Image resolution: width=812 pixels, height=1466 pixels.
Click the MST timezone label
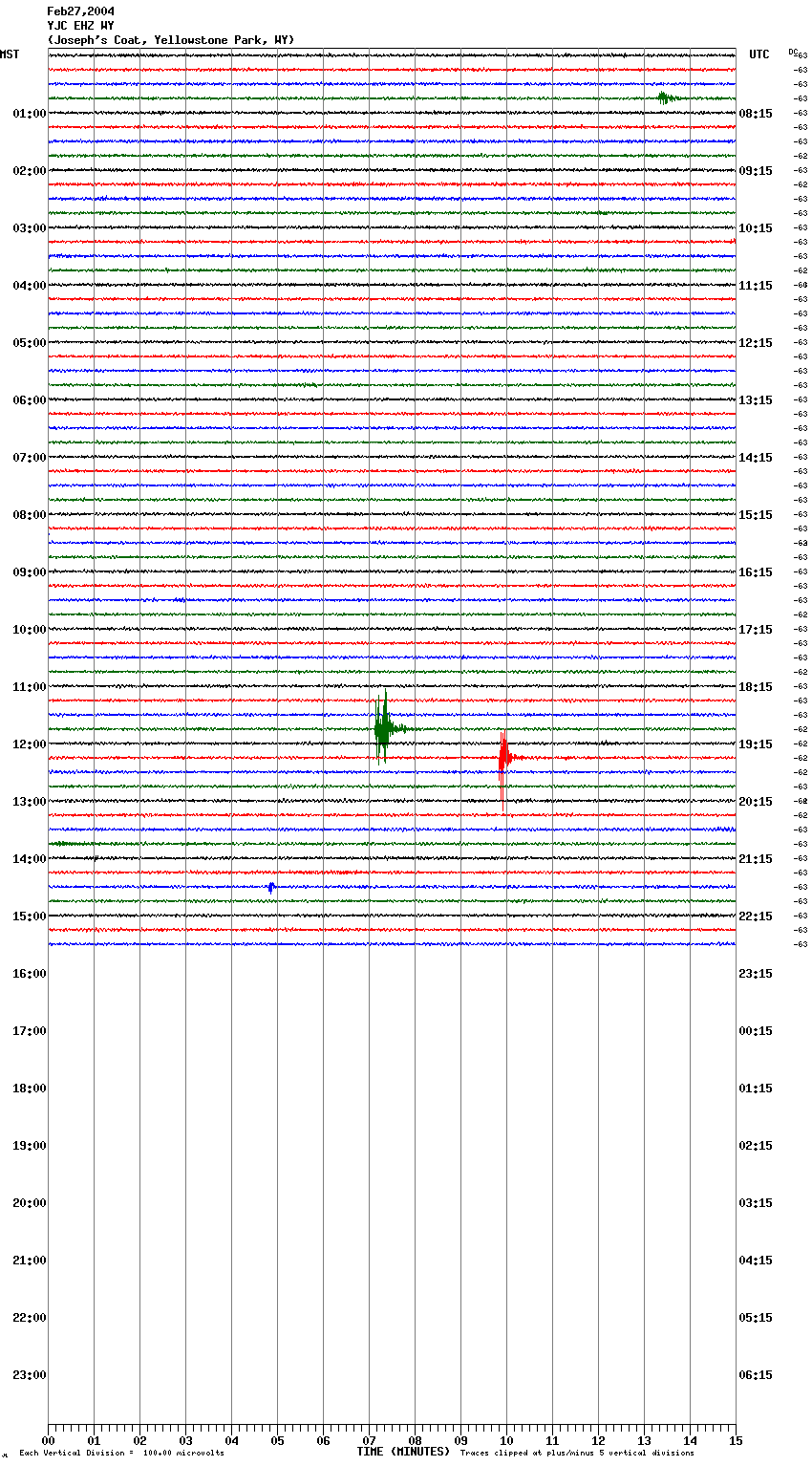click(10, 54)
